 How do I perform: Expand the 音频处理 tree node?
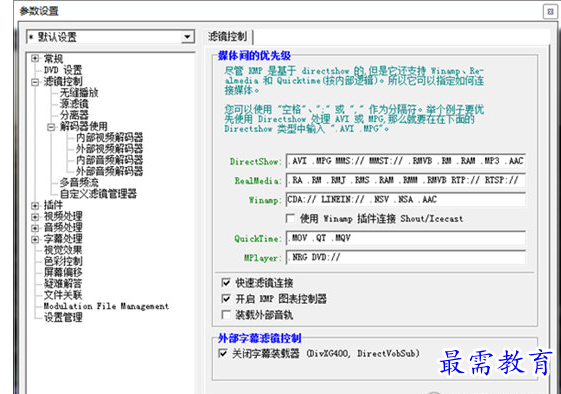tap(35, 228)
